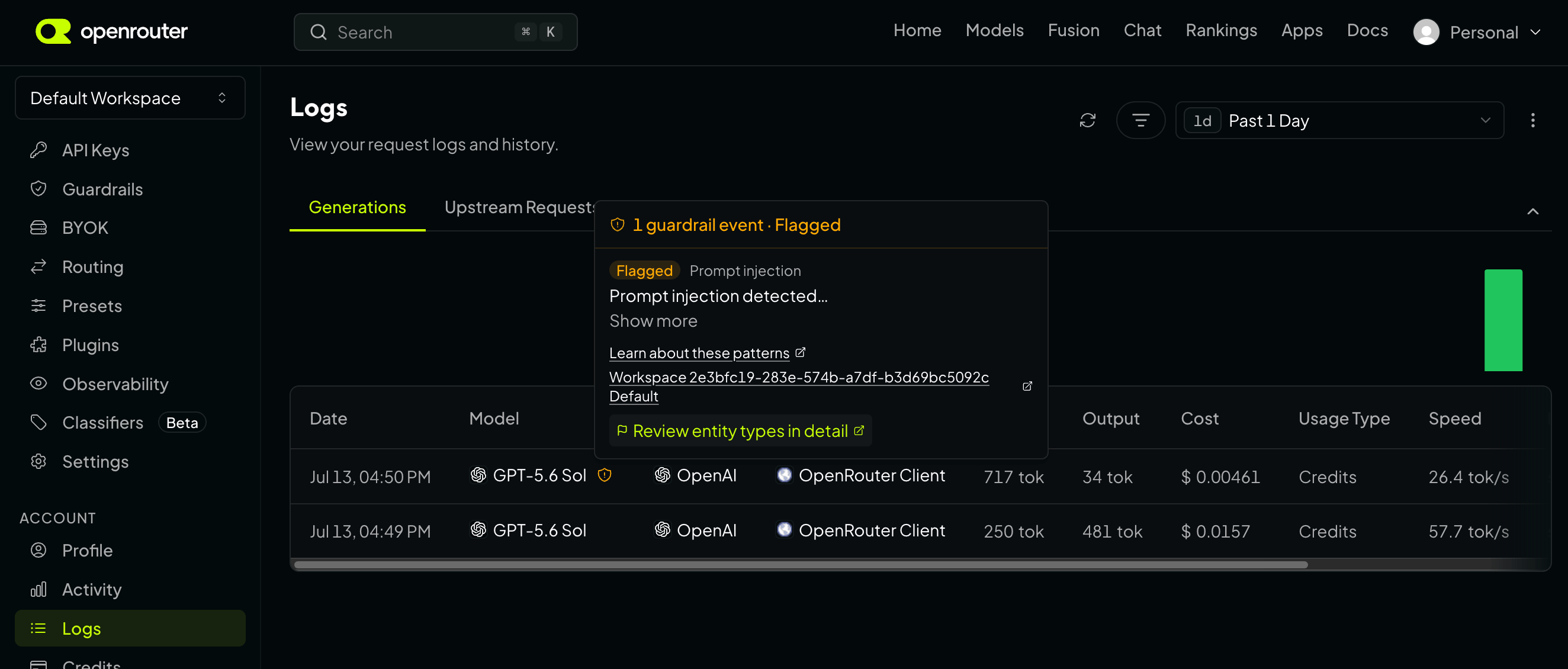Click the guardrail shield icon beside GPT-5.6 Sol
The height and width of the screenshot is (669, 1568).
[x=605, y=475]
